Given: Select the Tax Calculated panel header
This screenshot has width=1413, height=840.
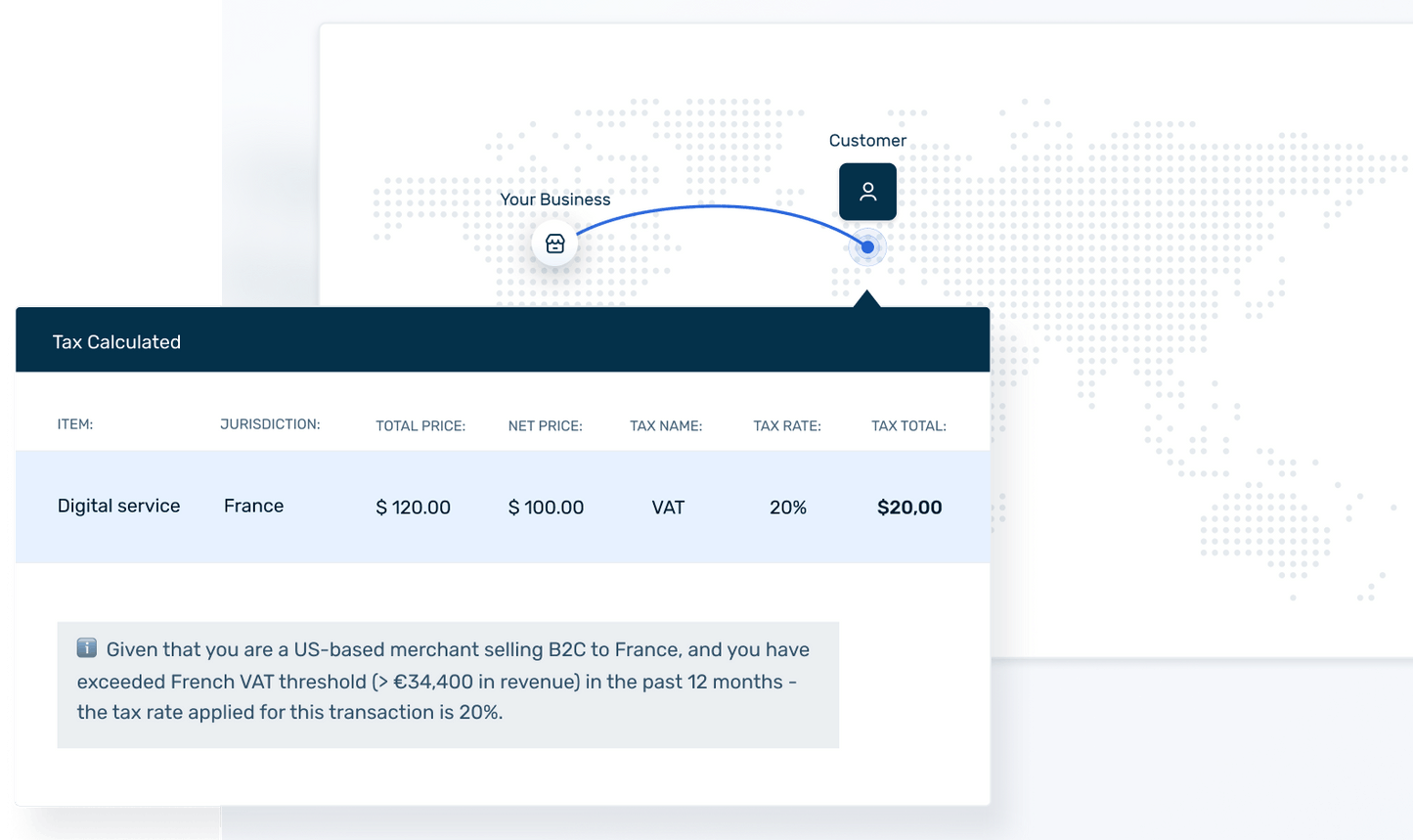Looking at the screenshot, I should point(502,341).
